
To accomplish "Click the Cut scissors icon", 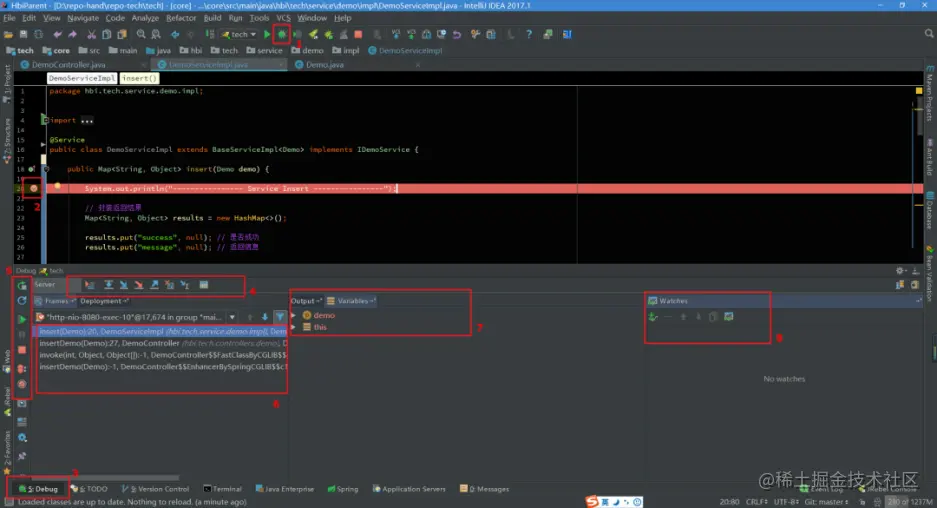I will point(91,35).
